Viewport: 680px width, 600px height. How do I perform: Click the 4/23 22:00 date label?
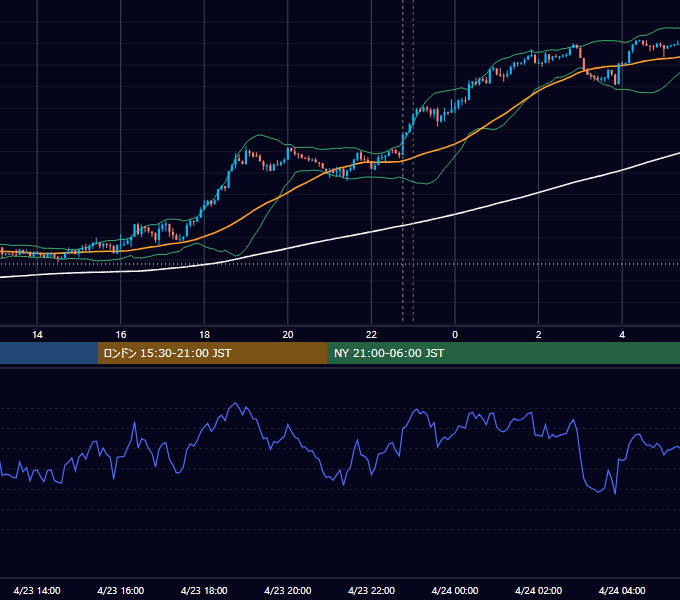pyautogui.click(x=371, y=590)
